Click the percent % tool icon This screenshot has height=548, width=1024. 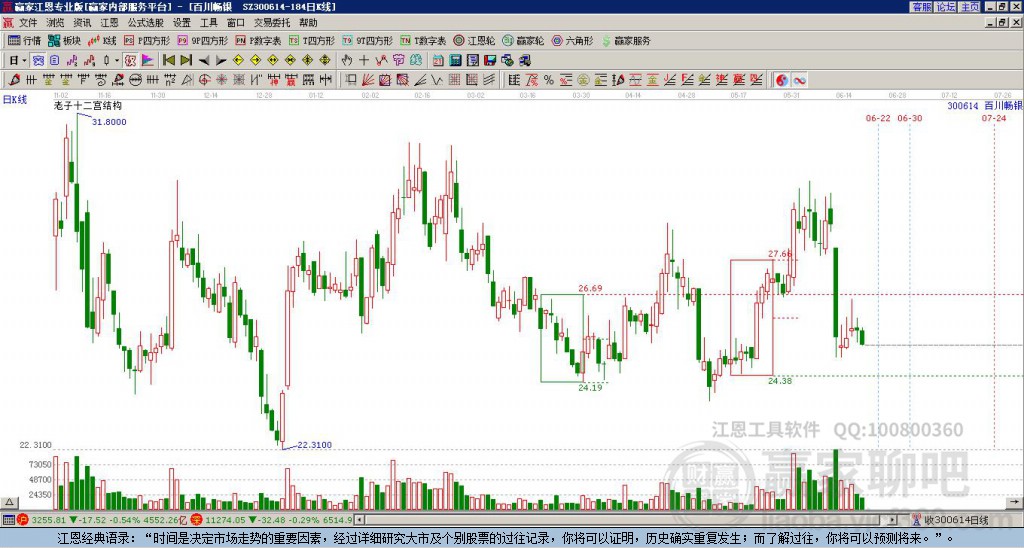(549, 80)
